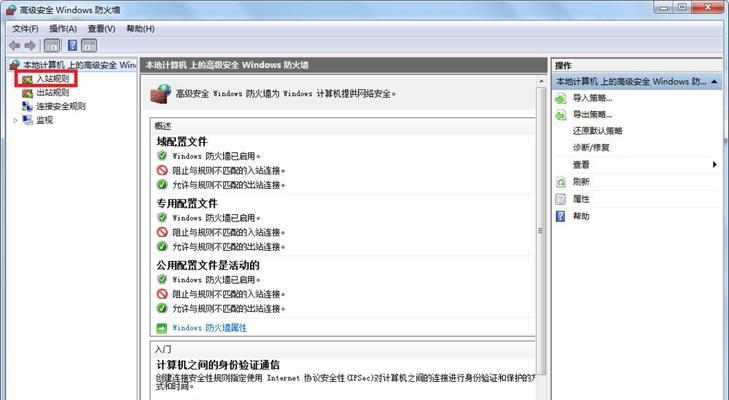Open the 文件(F) menu
Screen dimensions: 729x400
click(x=25, y=28)
